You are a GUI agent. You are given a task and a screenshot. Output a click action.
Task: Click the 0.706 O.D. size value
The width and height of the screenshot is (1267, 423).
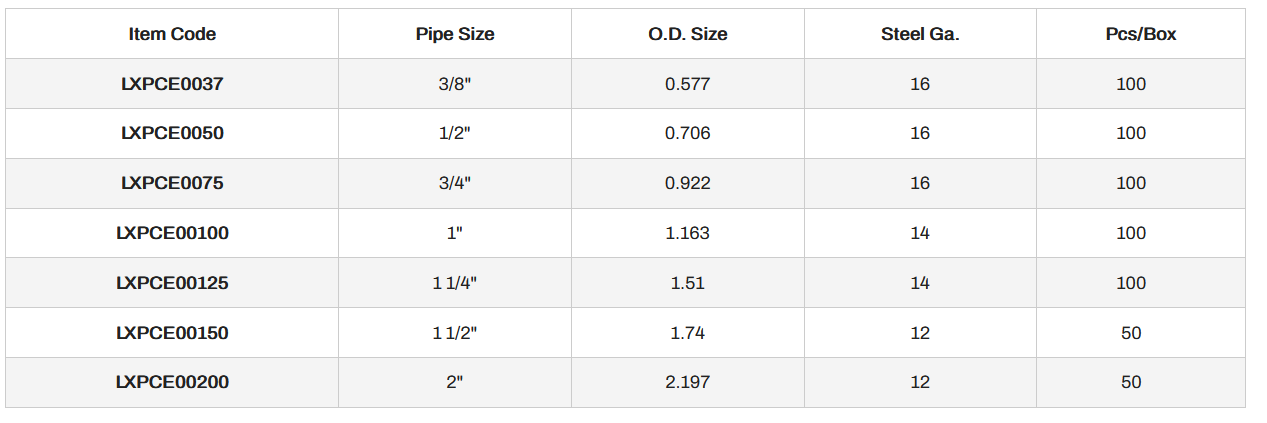(687, 133)
